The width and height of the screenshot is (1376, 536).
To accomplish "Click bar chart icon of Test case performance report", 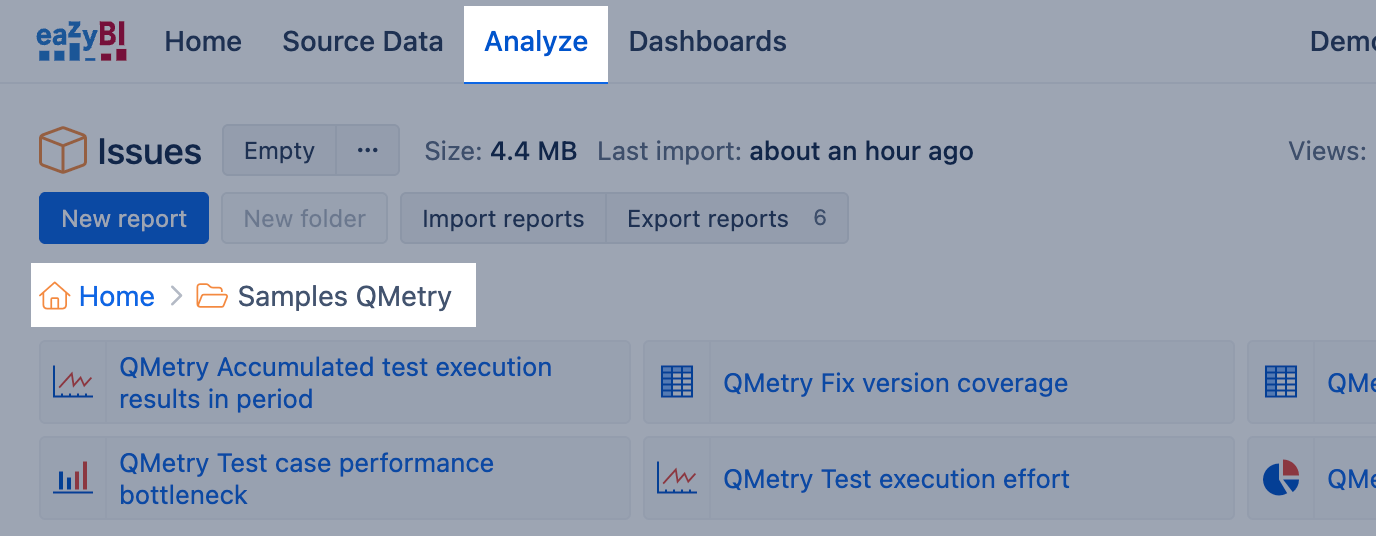I will point(73,478).
